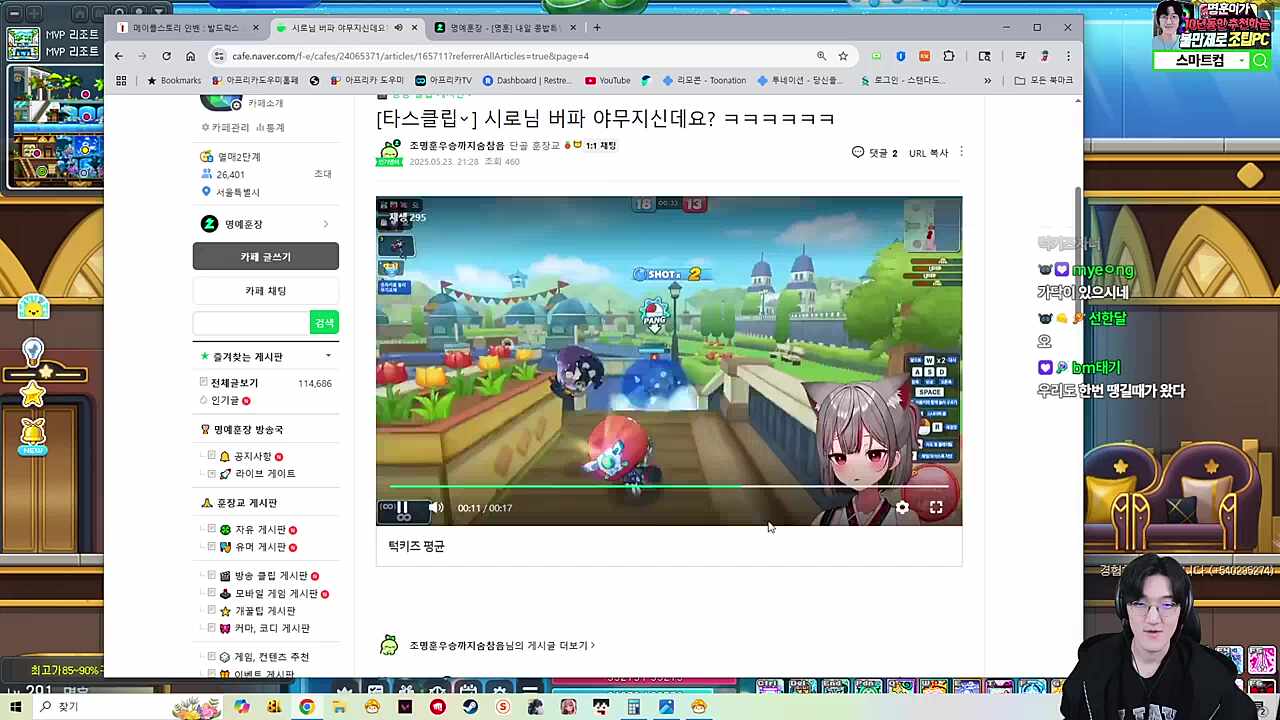Copy the post link with URL 복사
Screen dimensions: 1280x720
pyautogui.click(x=928, y=153)
